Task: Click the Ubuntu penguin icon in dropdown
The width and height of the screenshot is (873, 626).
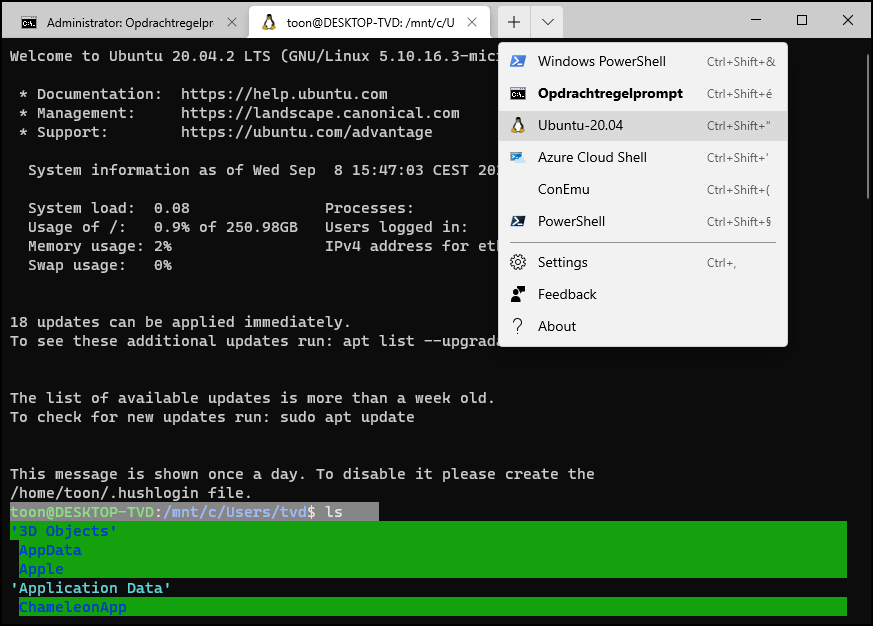Action: click(518, 125)
